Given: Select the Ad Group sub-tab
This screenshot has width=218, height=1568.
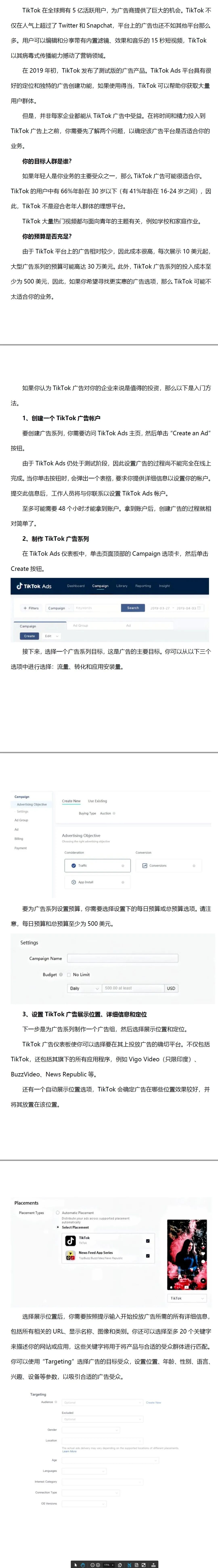Looking at the screenshot, I should point(80,626).
